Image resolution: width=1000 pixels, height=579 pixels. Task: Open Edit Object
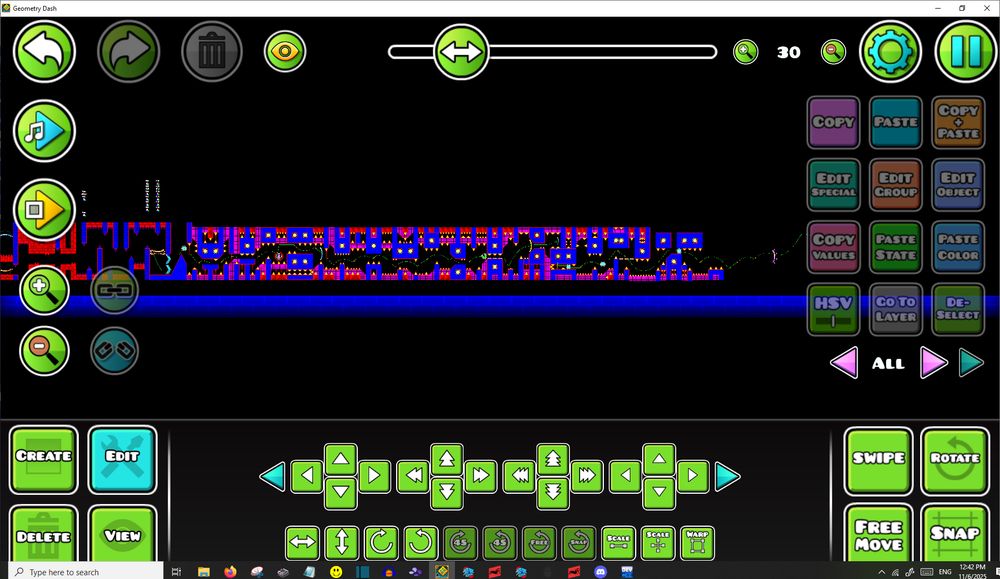tap(958, 185)
